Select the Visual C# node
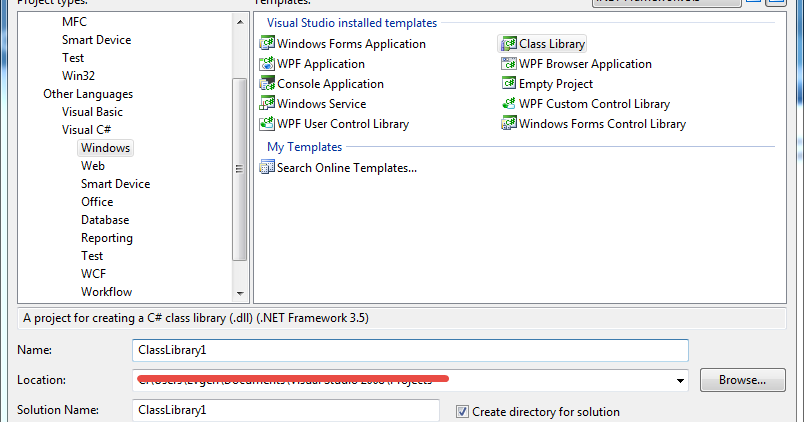This screenshot has width=804, height=422. click(x=86, y=130)
